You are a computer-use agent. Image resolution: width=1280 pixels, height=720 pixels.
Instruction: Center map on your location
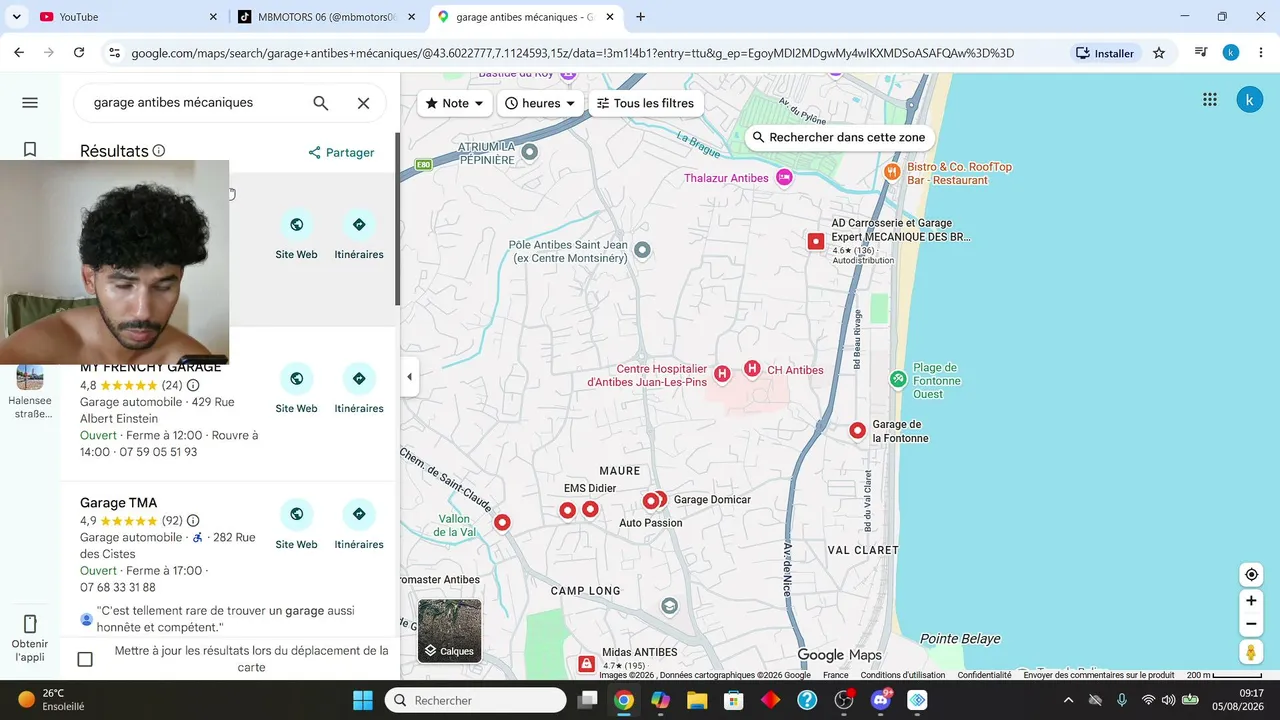(1251, 575)
